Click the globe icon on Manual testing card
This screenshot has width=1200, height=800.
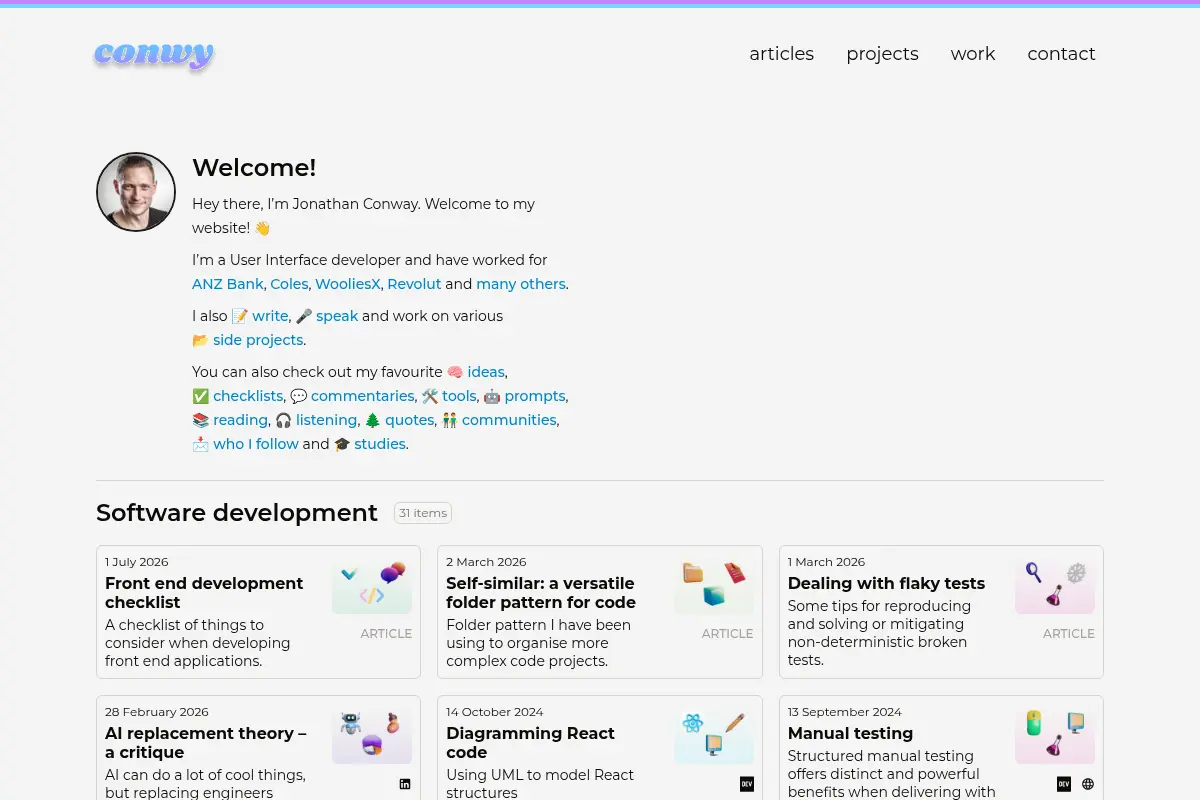(x=1088, y=784)
